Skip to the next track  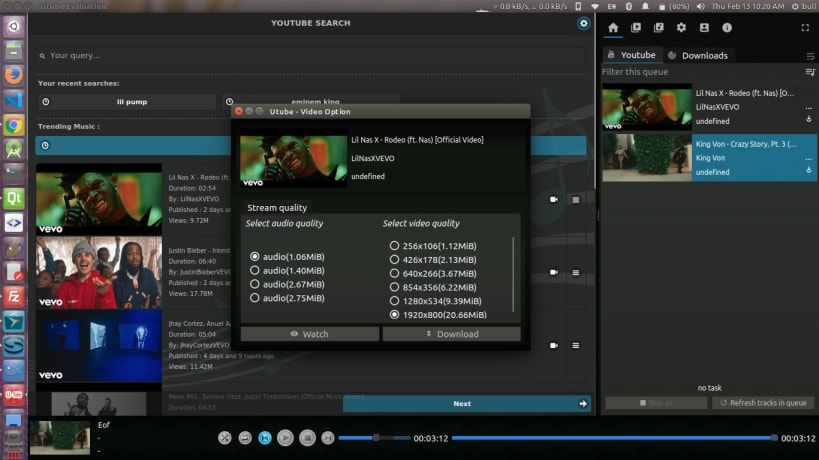click(x=328, y=438)
